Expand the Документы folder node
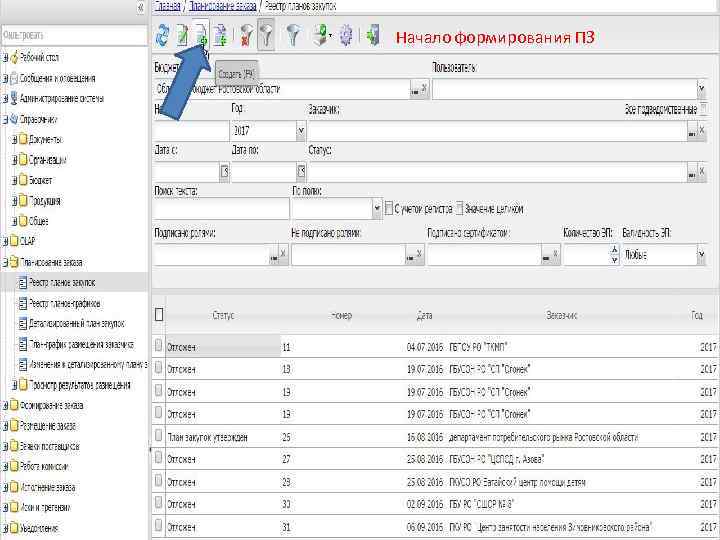The height and width of the screenshot is (540, 720). pyautogui.click(x=14, y=140)
